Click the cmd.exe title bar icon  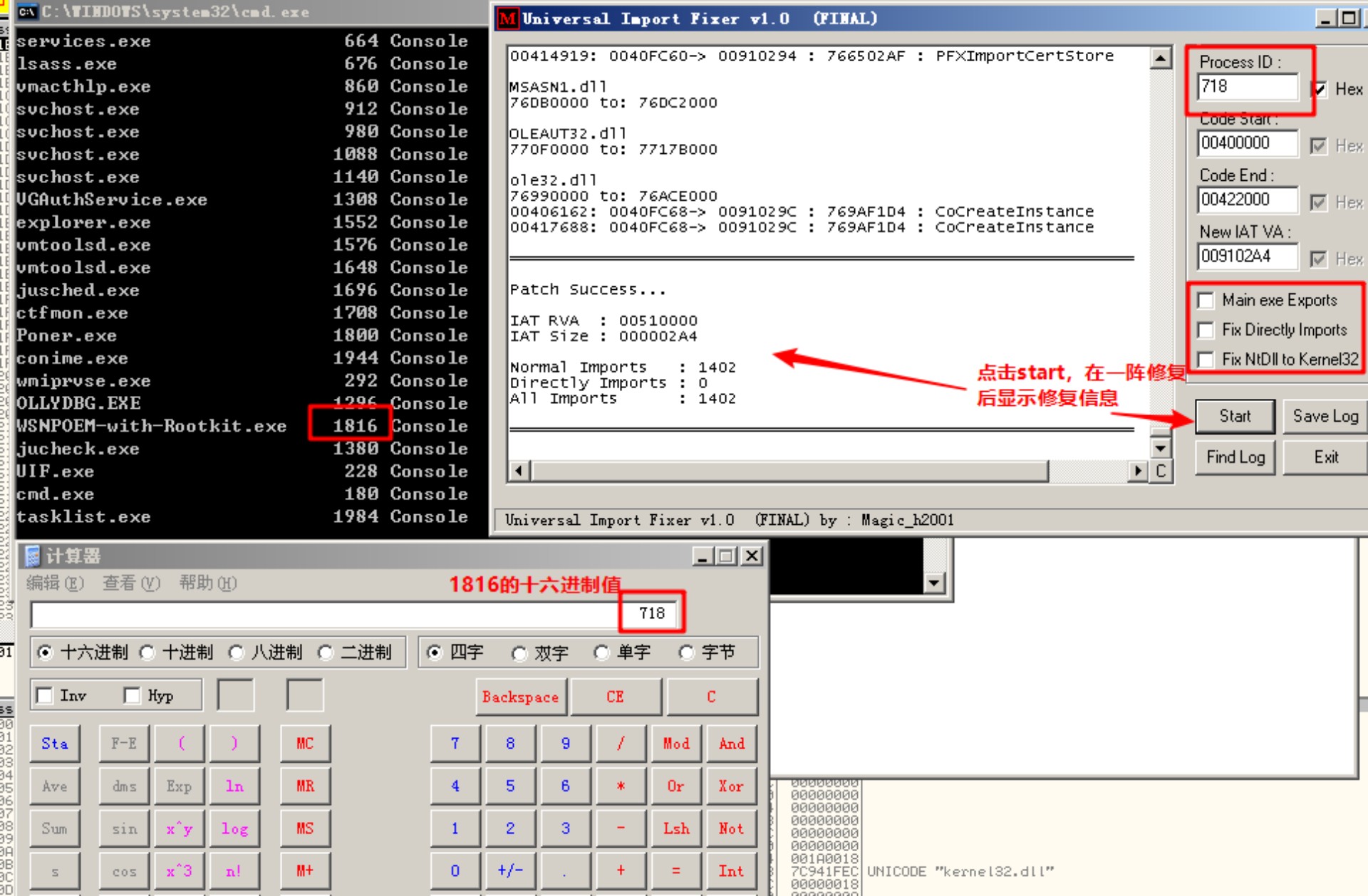[x=27, y=11]
